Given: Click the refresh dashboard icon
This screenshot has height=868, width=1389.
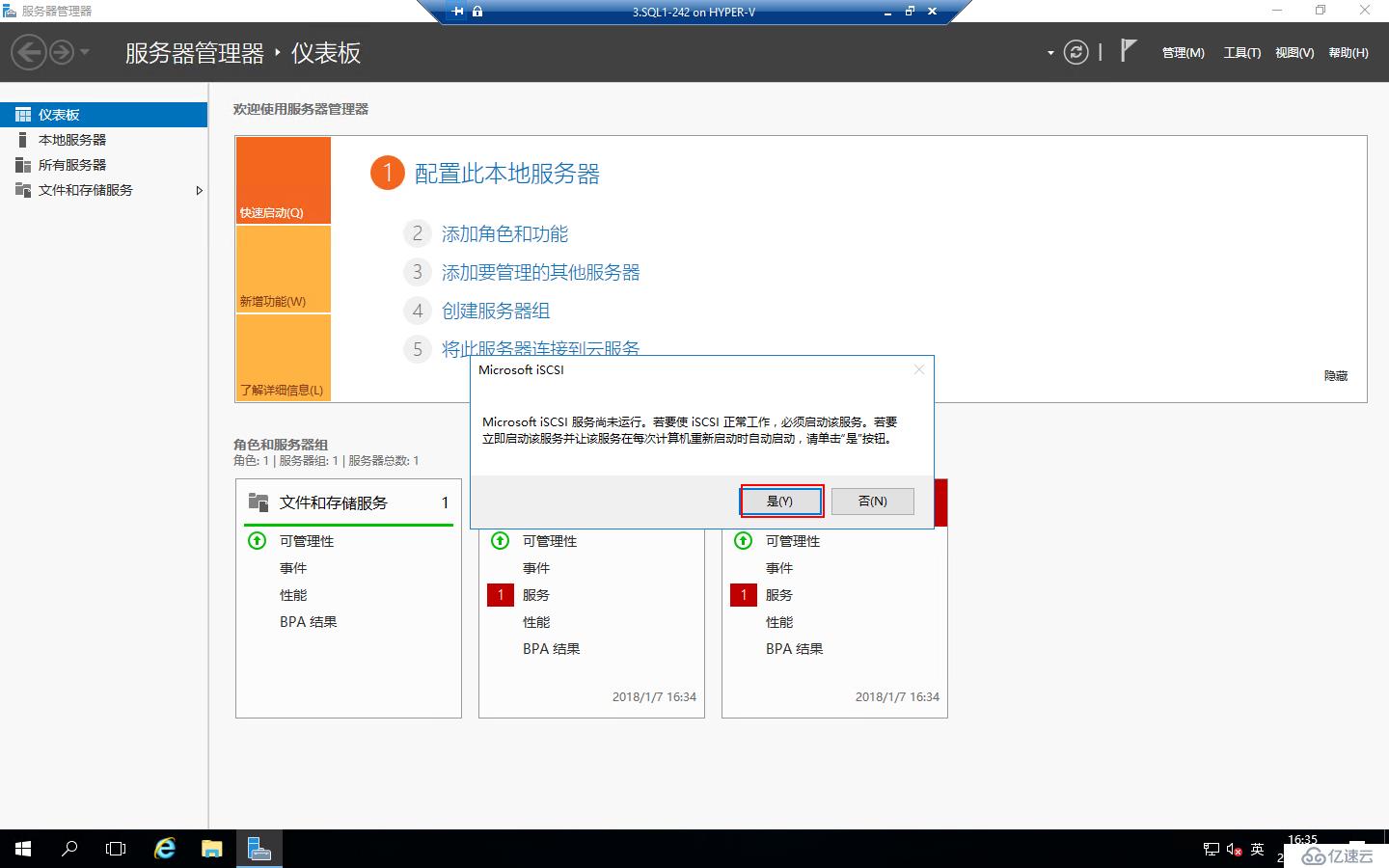Looking at the screenshot, I should coord(1076,52).
